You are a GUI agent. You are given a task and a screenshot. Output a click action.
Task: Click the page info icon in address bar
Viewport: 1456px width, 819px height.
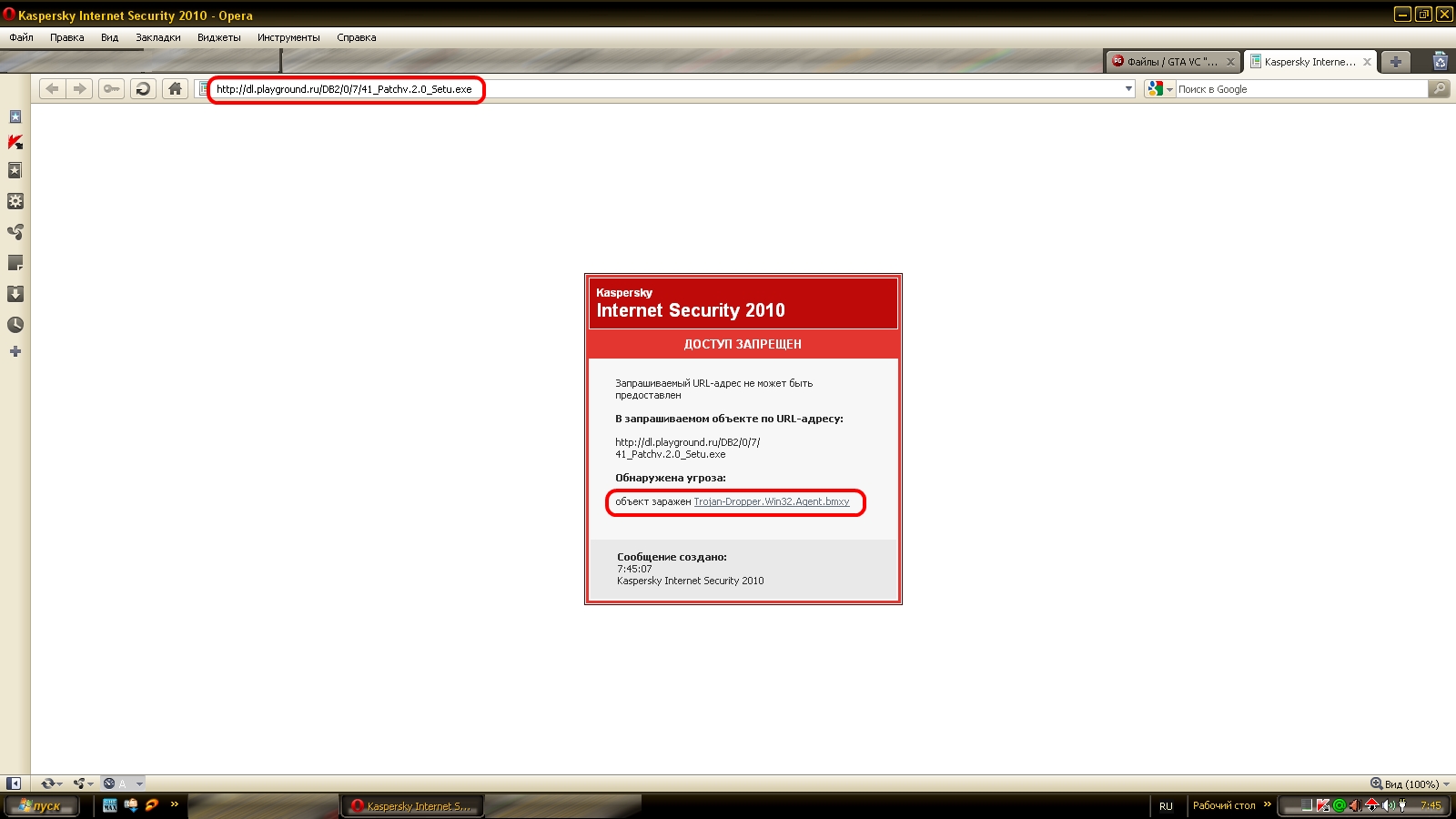(204, 88)
